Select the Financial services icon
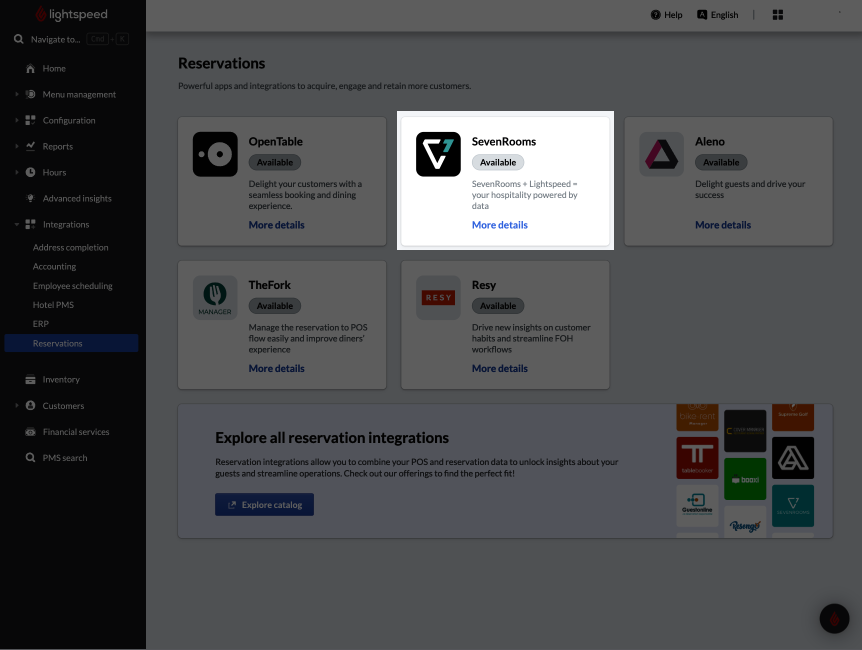The width and height of the screenshot is (862, 650). point(29,431)
